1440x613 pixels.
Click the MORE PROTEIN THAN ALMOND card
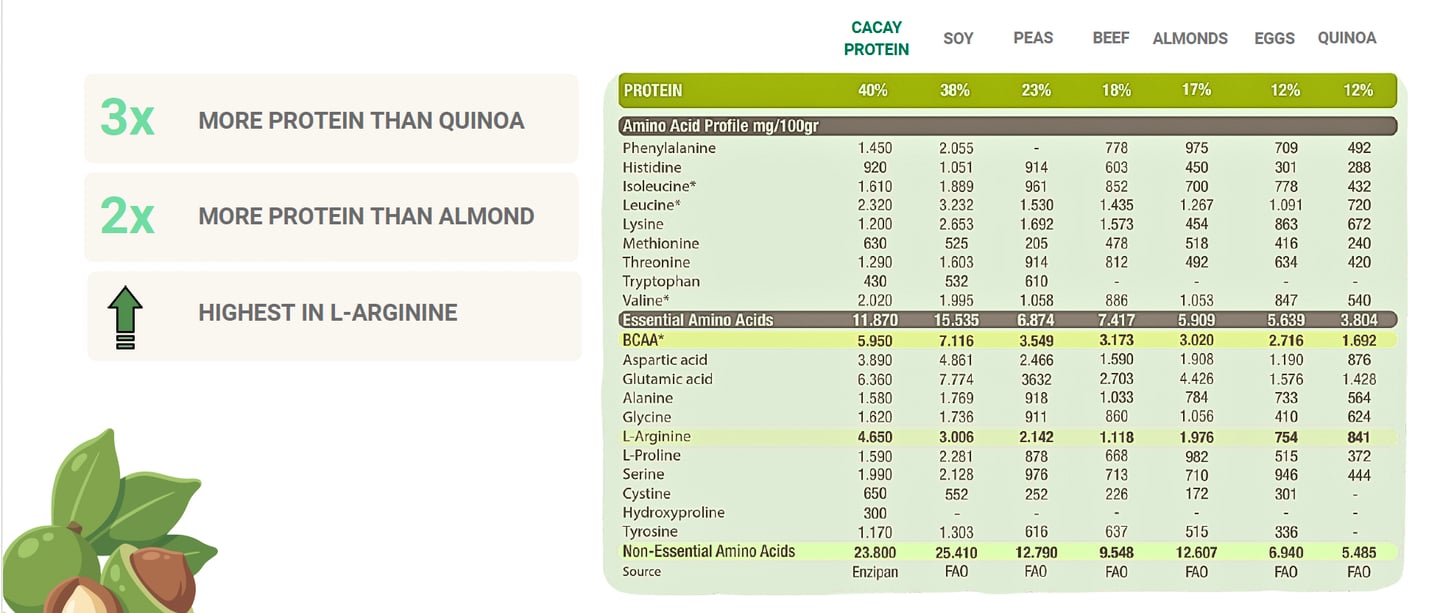point(331,216)
